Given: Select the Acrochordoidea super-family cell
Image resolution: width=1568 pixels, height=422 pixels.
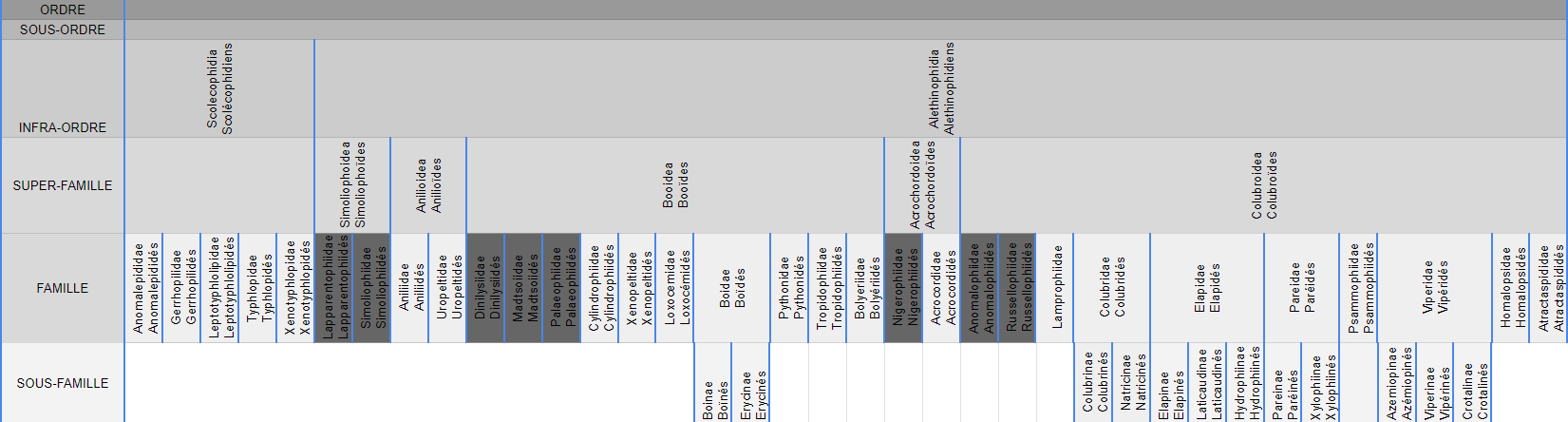Looking at the screenshot, I should [x=922, y=185].
